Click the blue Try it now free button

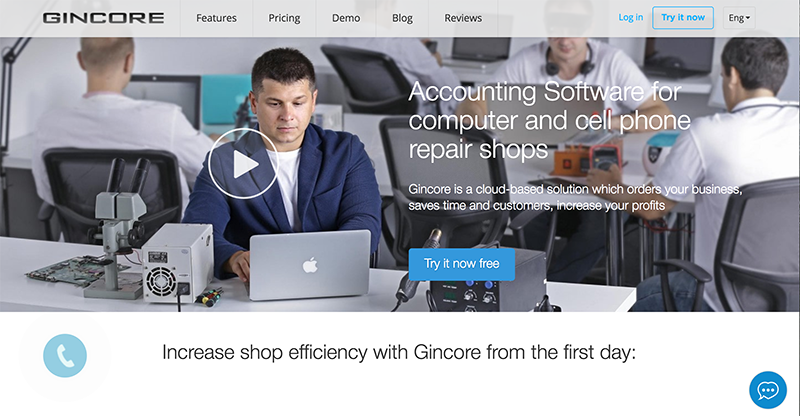[462, 264]
